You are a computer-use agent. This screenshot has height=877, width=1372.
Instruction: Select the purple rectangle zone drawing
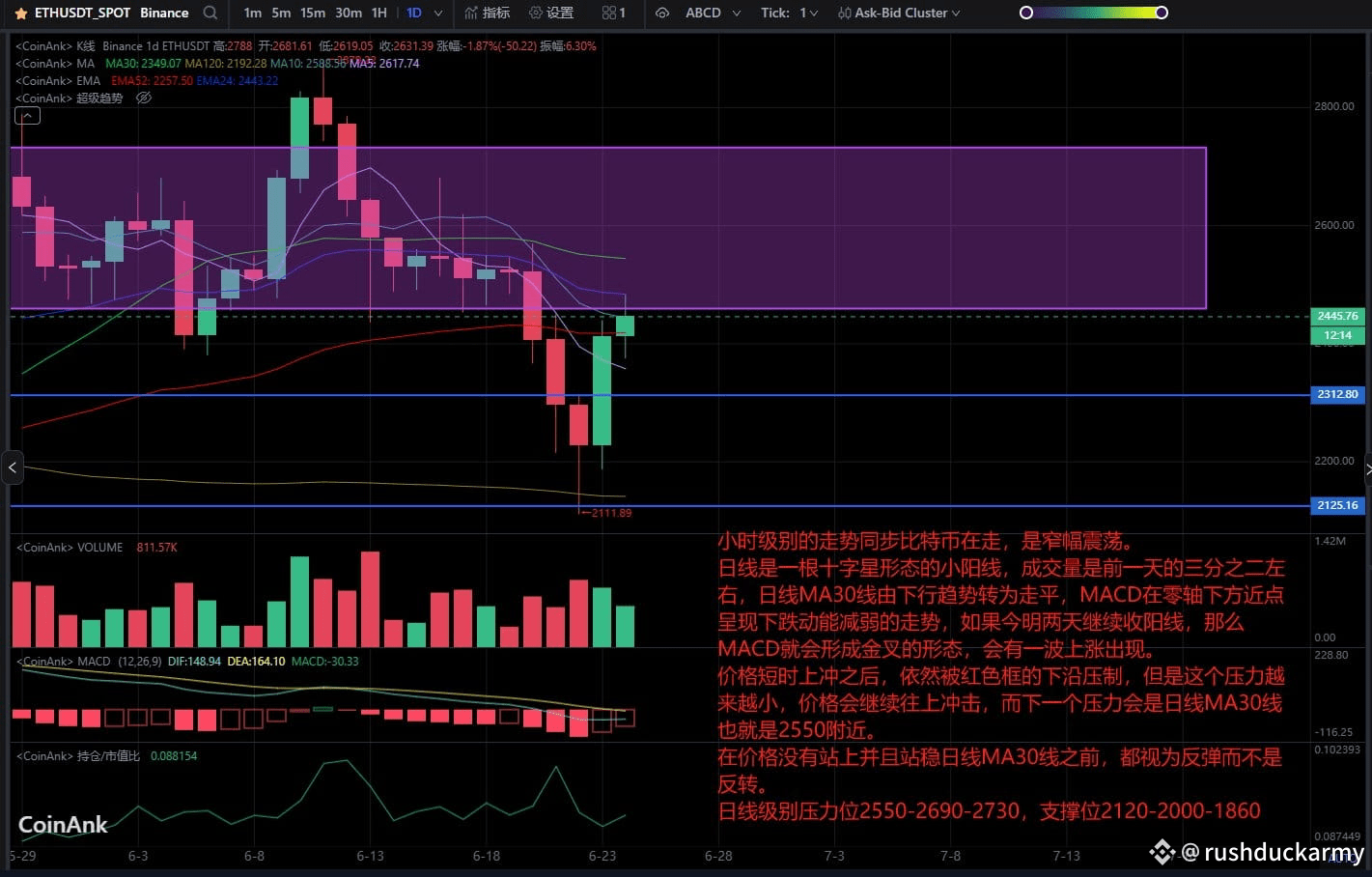click(x=608, y=228)
